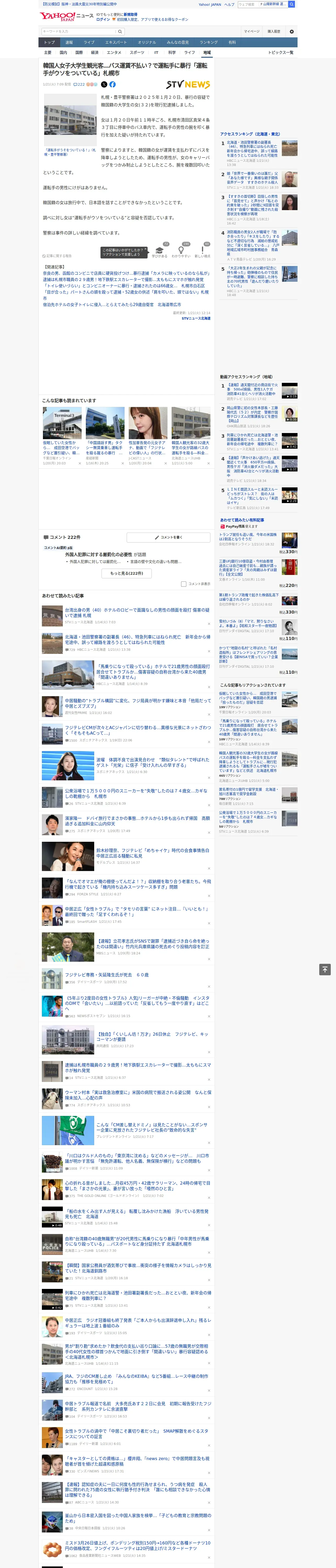
Task: Toggle the コメント非表示 checkbox
Action: point(183,584)
